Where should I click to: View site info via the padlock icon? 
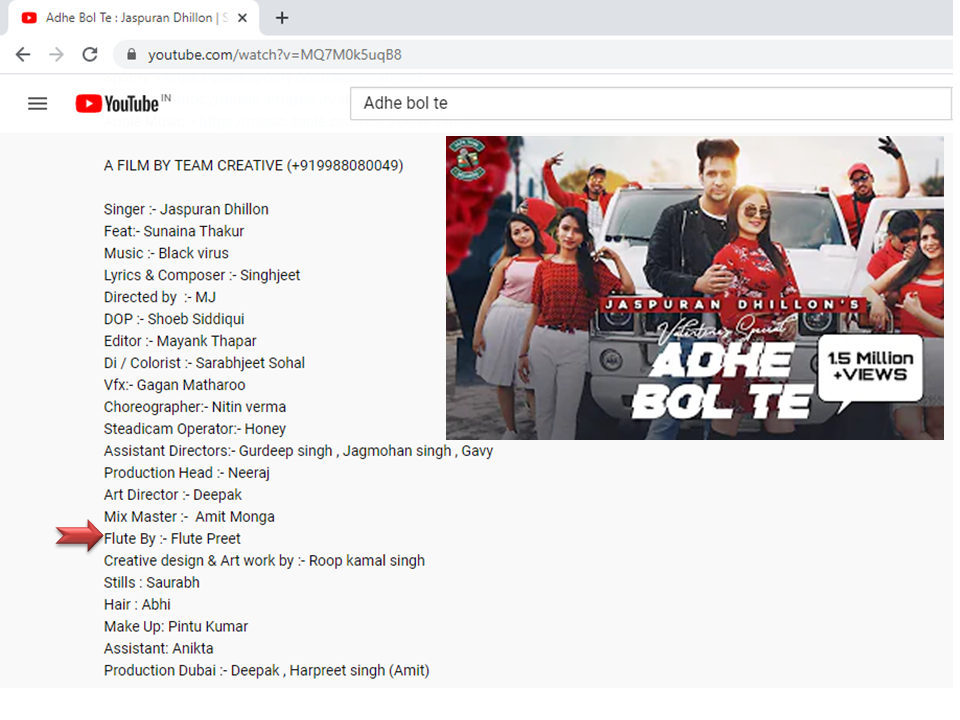point(131,54)
